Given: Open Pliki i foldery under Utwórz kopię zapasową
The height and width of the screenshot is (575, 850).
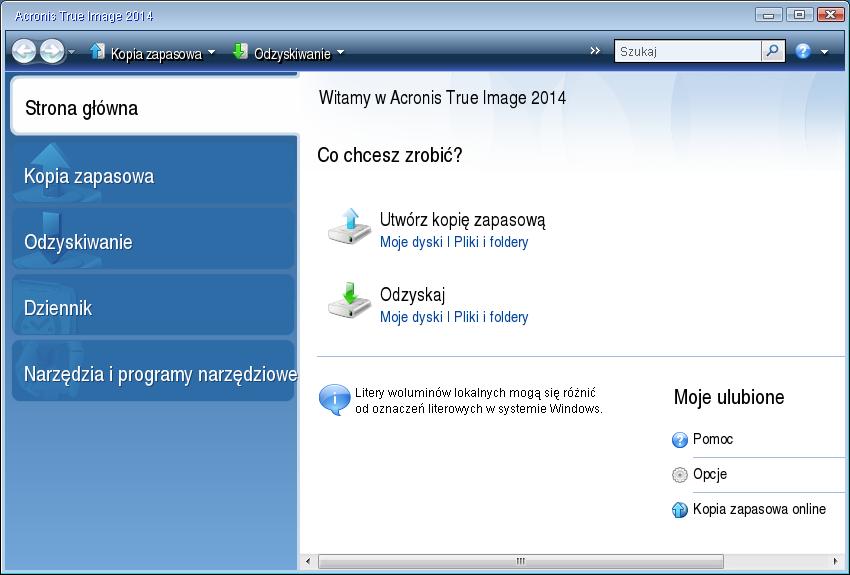Looking at the screenshot, I should 491,242.
